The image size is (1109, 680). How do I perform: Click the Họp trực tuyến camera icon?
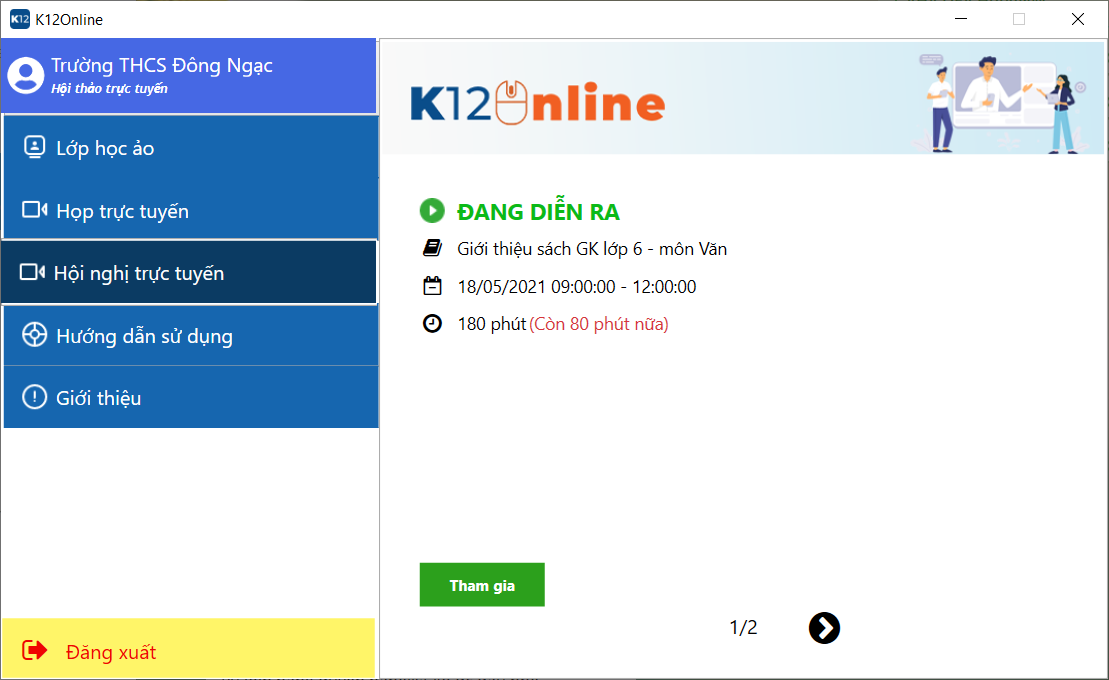tap(35, 210)
